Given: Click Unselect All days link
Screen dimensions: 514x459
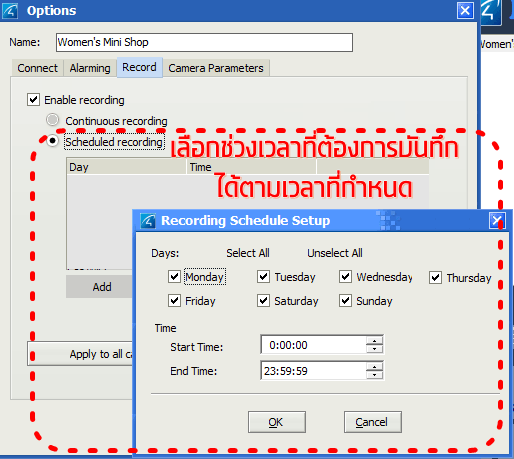Looking at the screenshot, I should 335,253.
